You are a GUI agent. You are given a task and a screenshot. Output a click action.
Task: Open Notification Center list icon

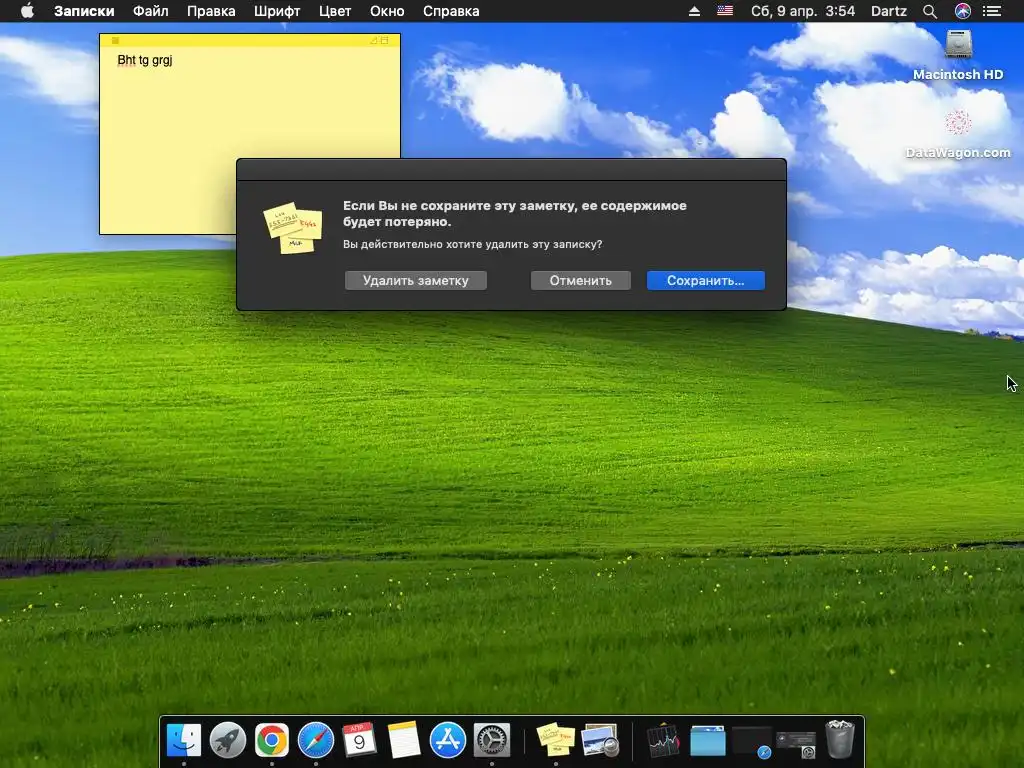(x=992, y=11)
